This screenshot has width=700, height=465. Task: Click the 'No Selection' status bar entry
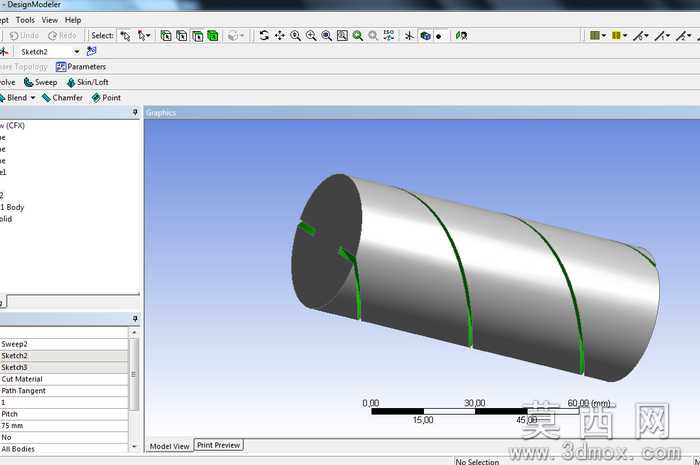tap(477, 461)
